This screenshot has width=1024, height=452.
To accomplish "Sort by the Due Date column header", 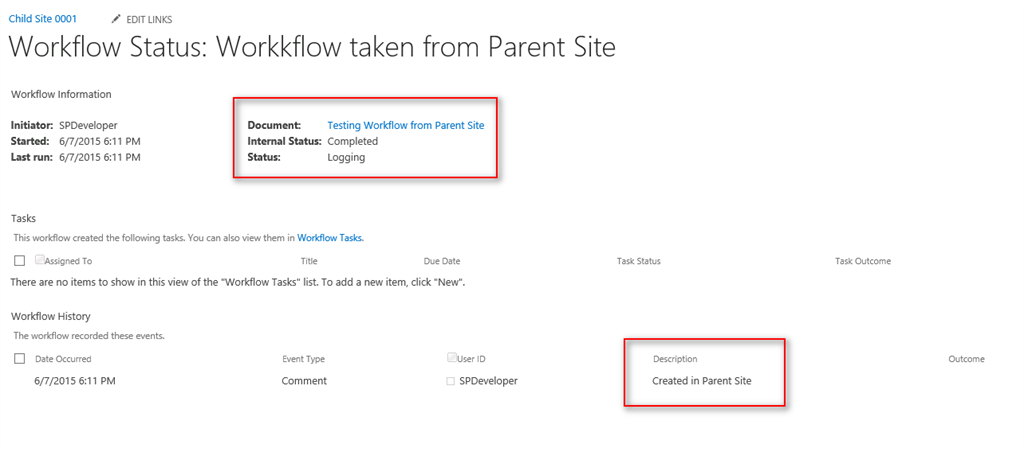I will point(441,261).
